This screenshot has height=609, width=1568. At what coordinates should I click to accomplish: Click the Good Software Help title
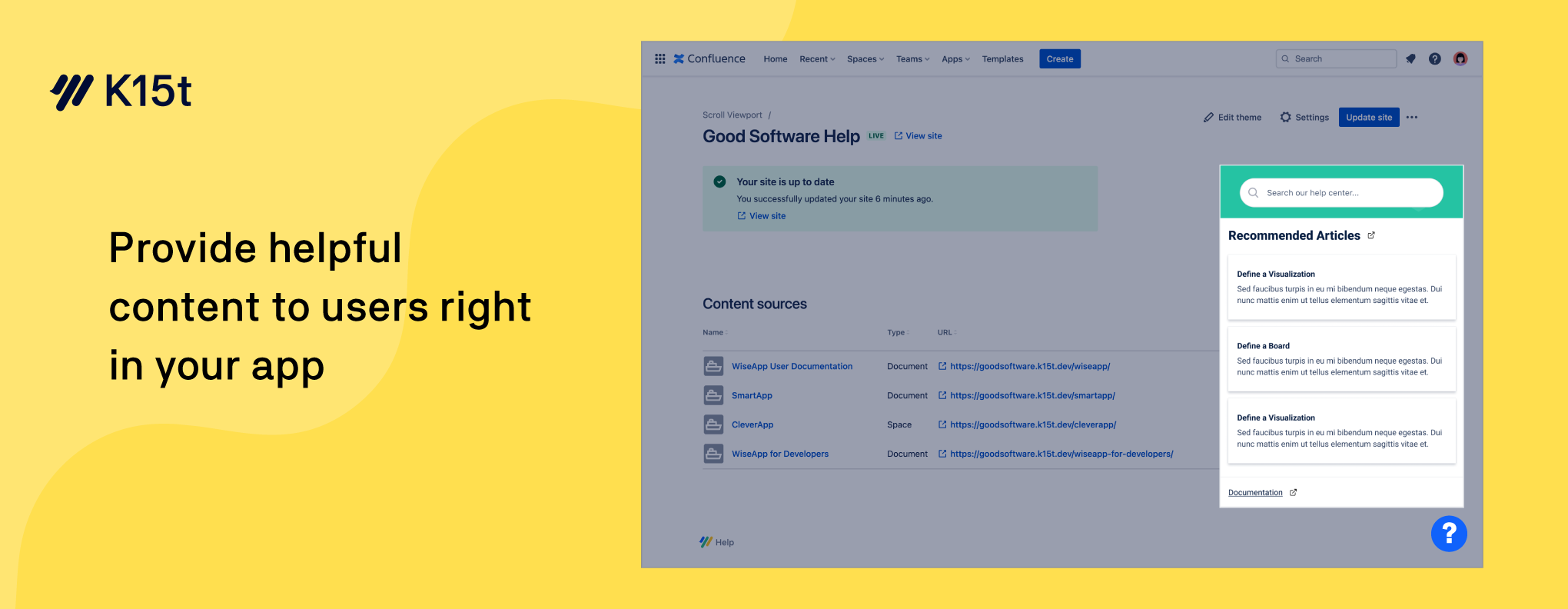[x=781, y=136]
